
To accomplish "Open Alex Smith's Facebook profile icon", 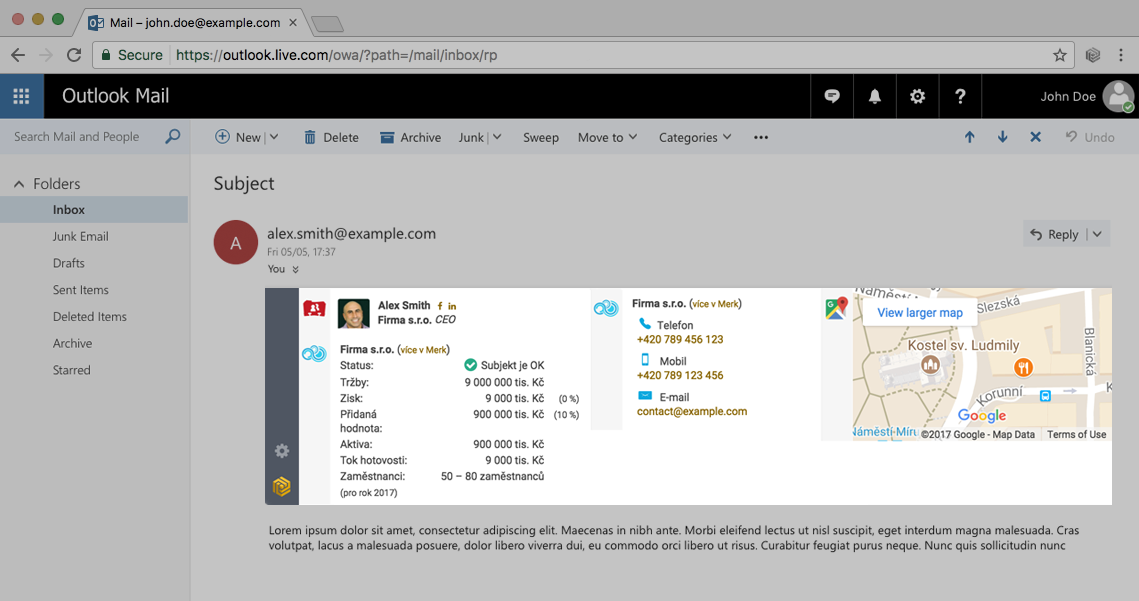I will (x=439, y=306).
